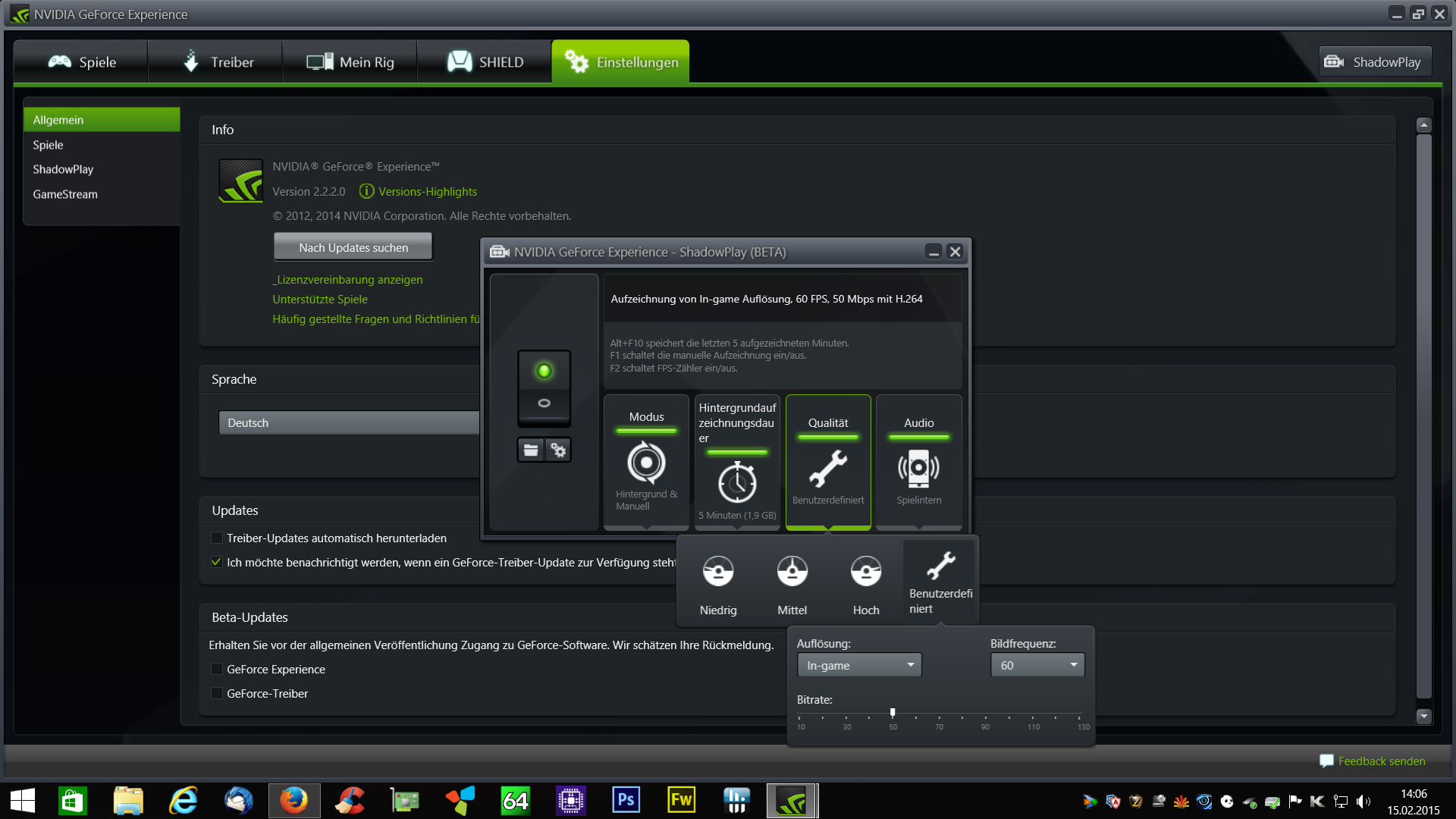Open the Deutsch language dropdown
This screenshot has height=819, width=1456.
(x=349, y=423)
